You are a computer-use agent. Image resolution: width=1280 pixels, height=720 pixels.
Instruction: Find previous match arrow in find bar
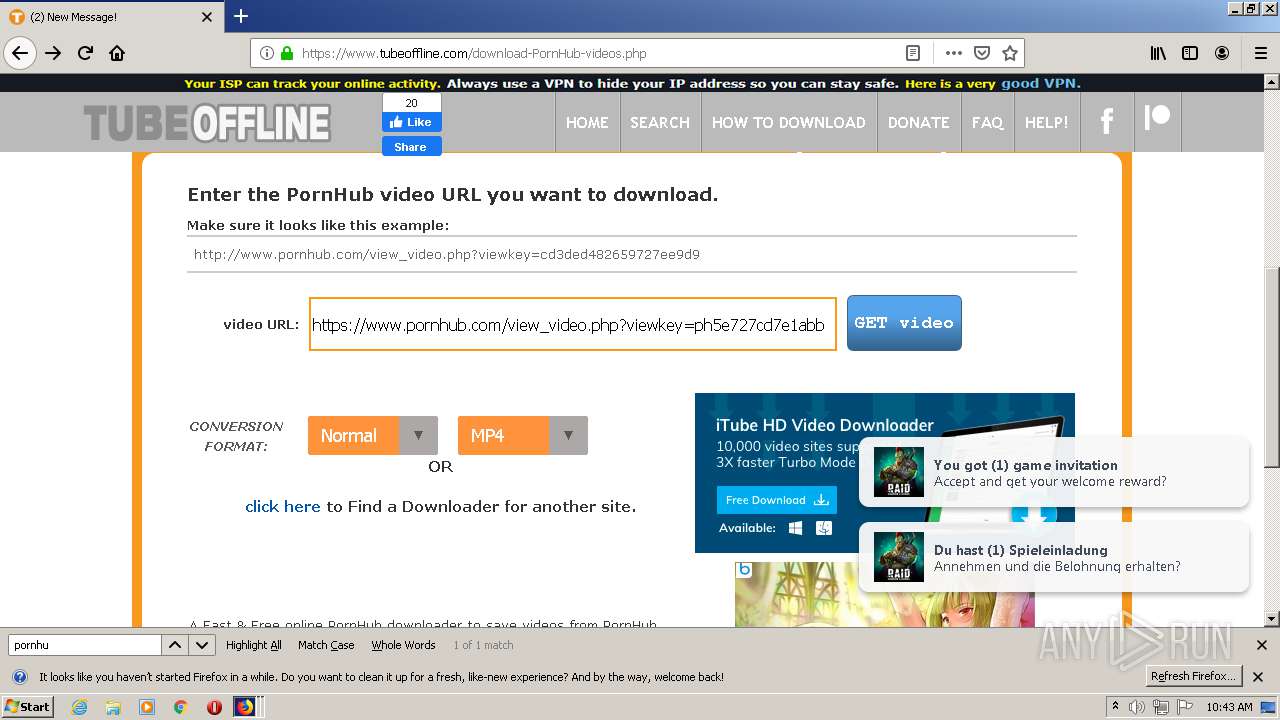(174, 645)
